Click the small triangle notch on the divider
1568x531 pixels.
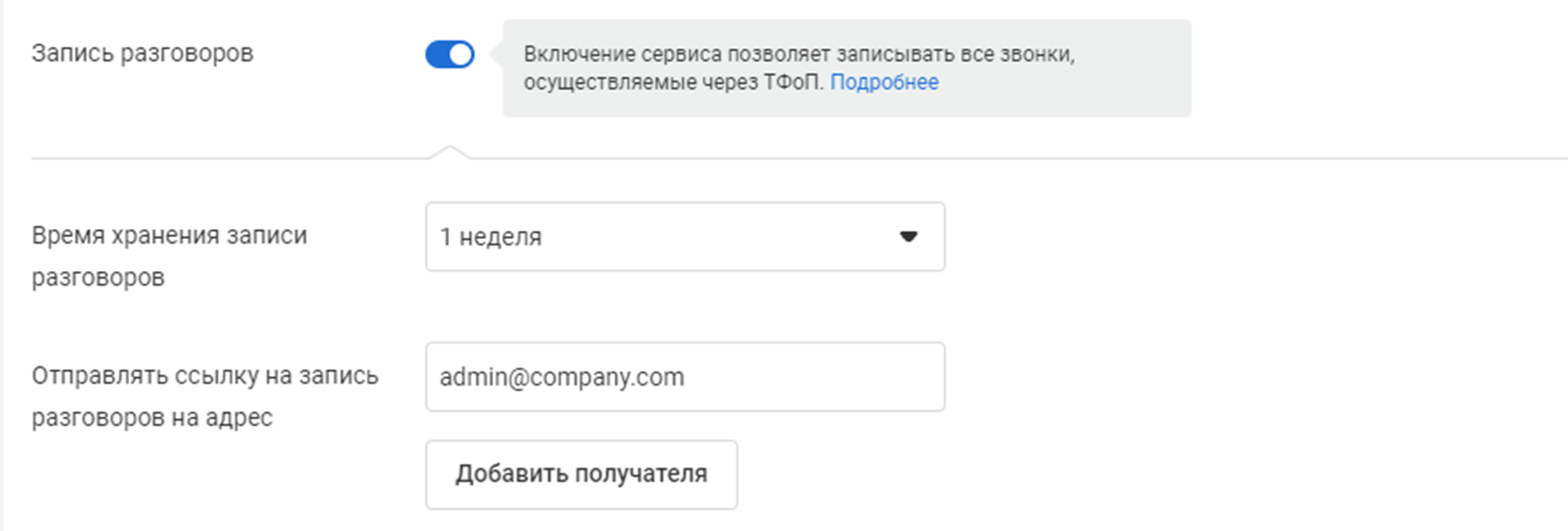450,152
